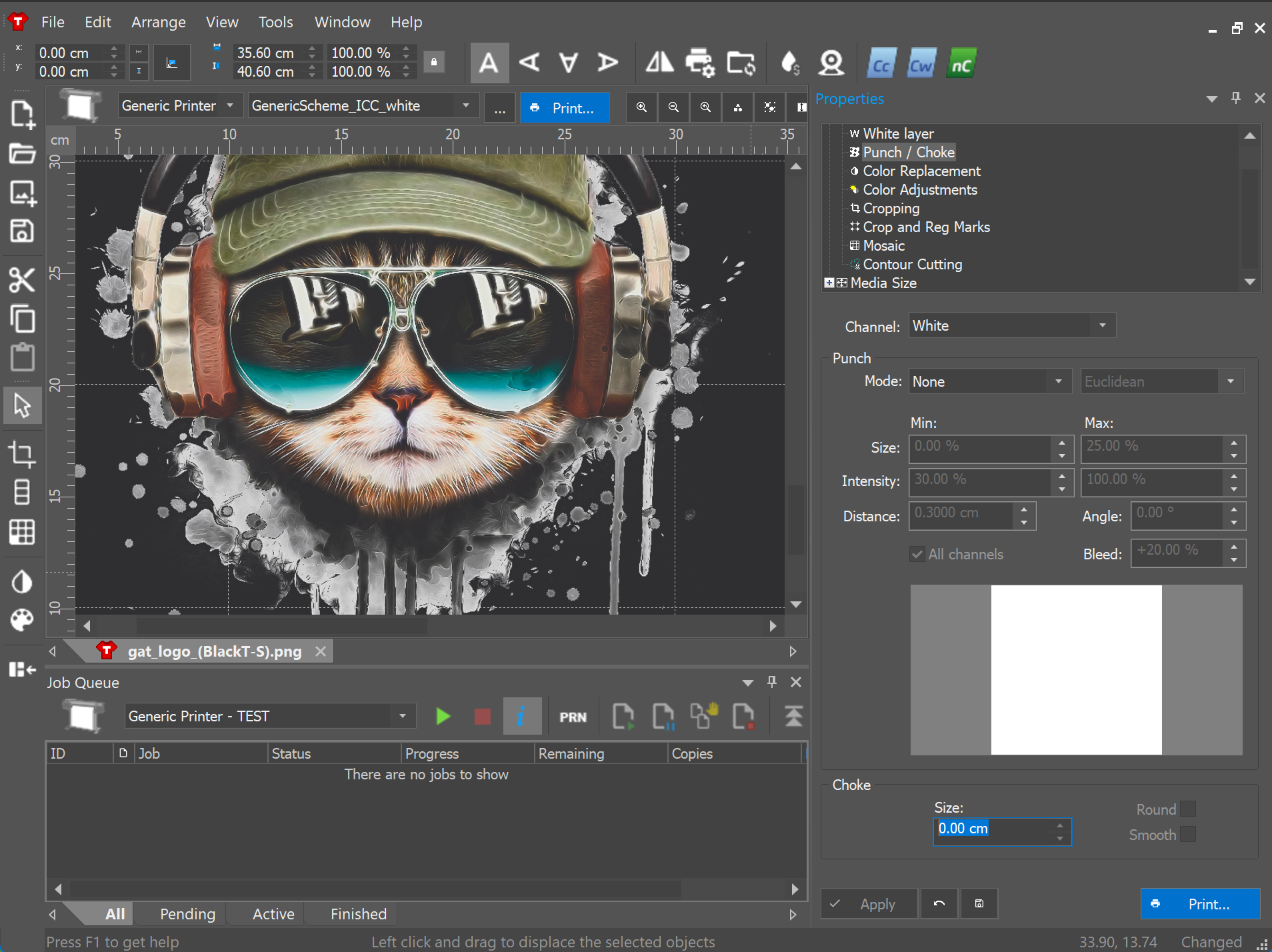Select the scissors cut tool in sidebar

tap(22, 280)
